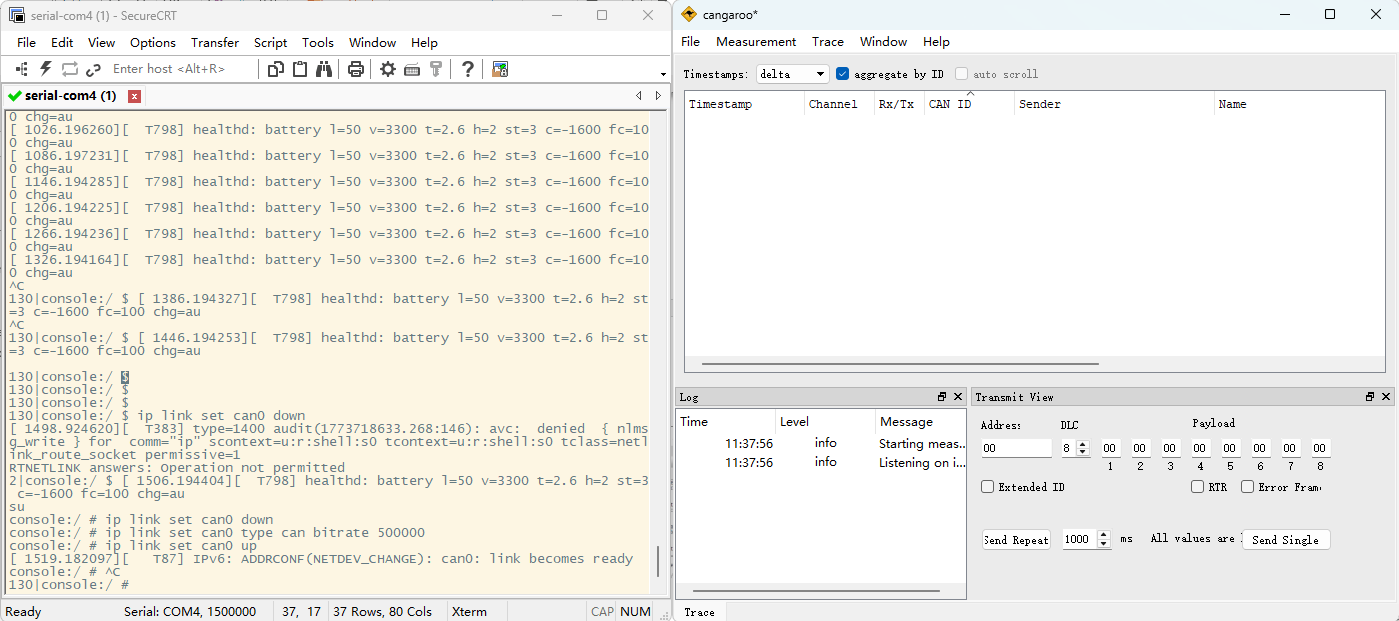The height and width of the screenshot is (621, 1399).
Task: Click the Log Message column header
Action: (x=920, y=422)
